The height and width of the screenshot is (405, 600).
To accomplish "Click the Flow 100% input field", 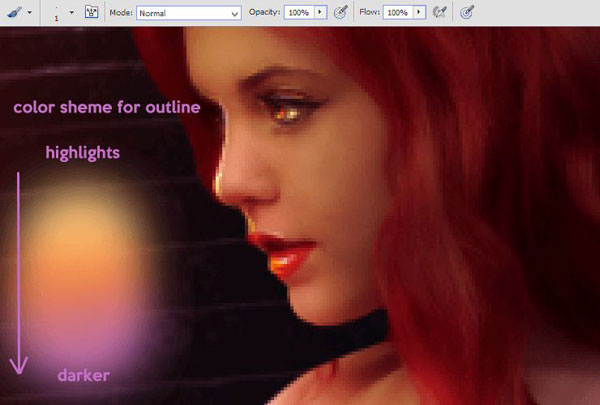I will [398, 13].
